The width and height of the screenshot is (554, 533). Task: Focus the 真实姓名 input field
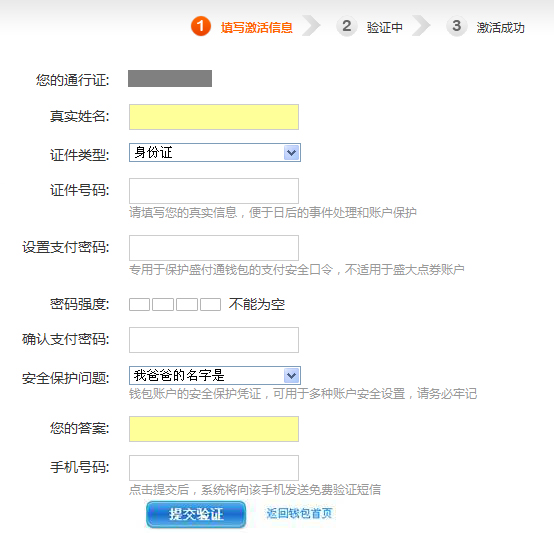pos(214,117)
